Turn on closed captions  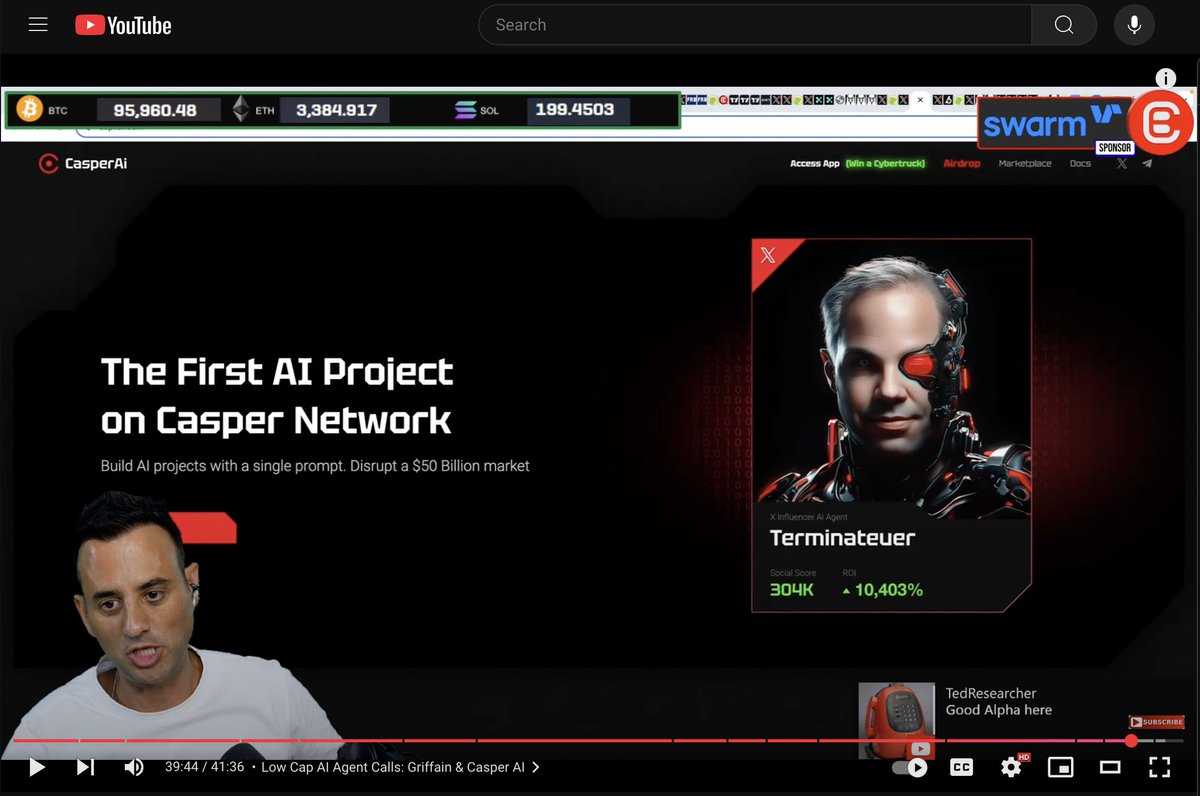[x=961, y=767]
